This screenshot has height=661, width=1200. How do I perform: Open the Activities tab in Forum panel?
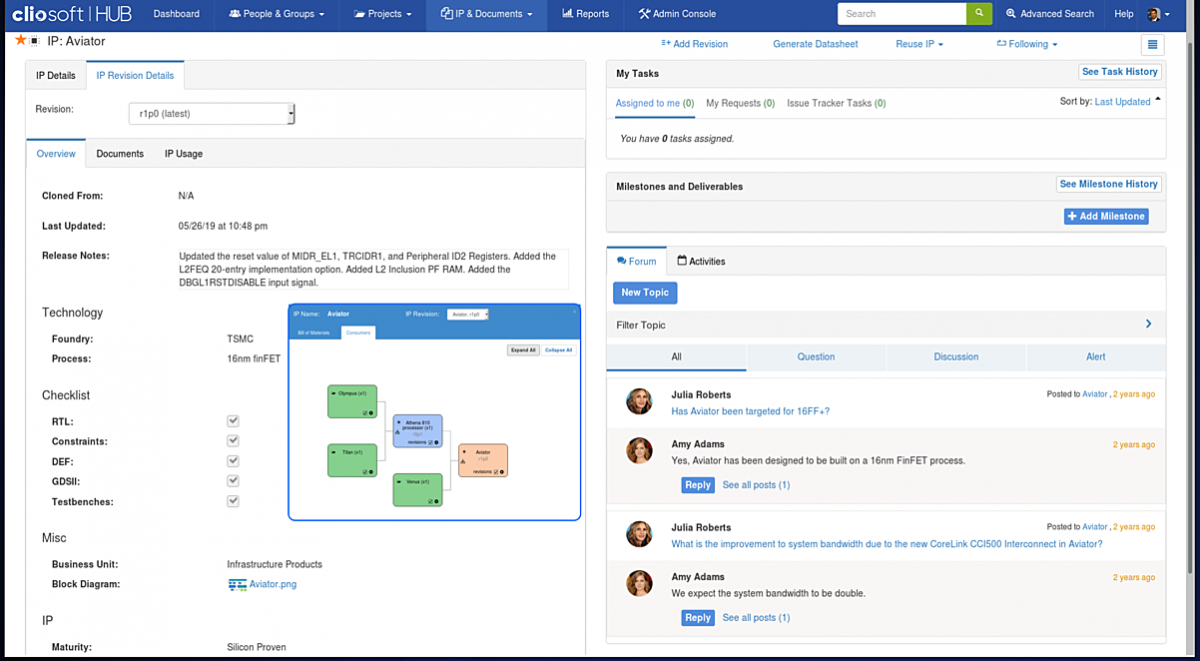point(701,261)
